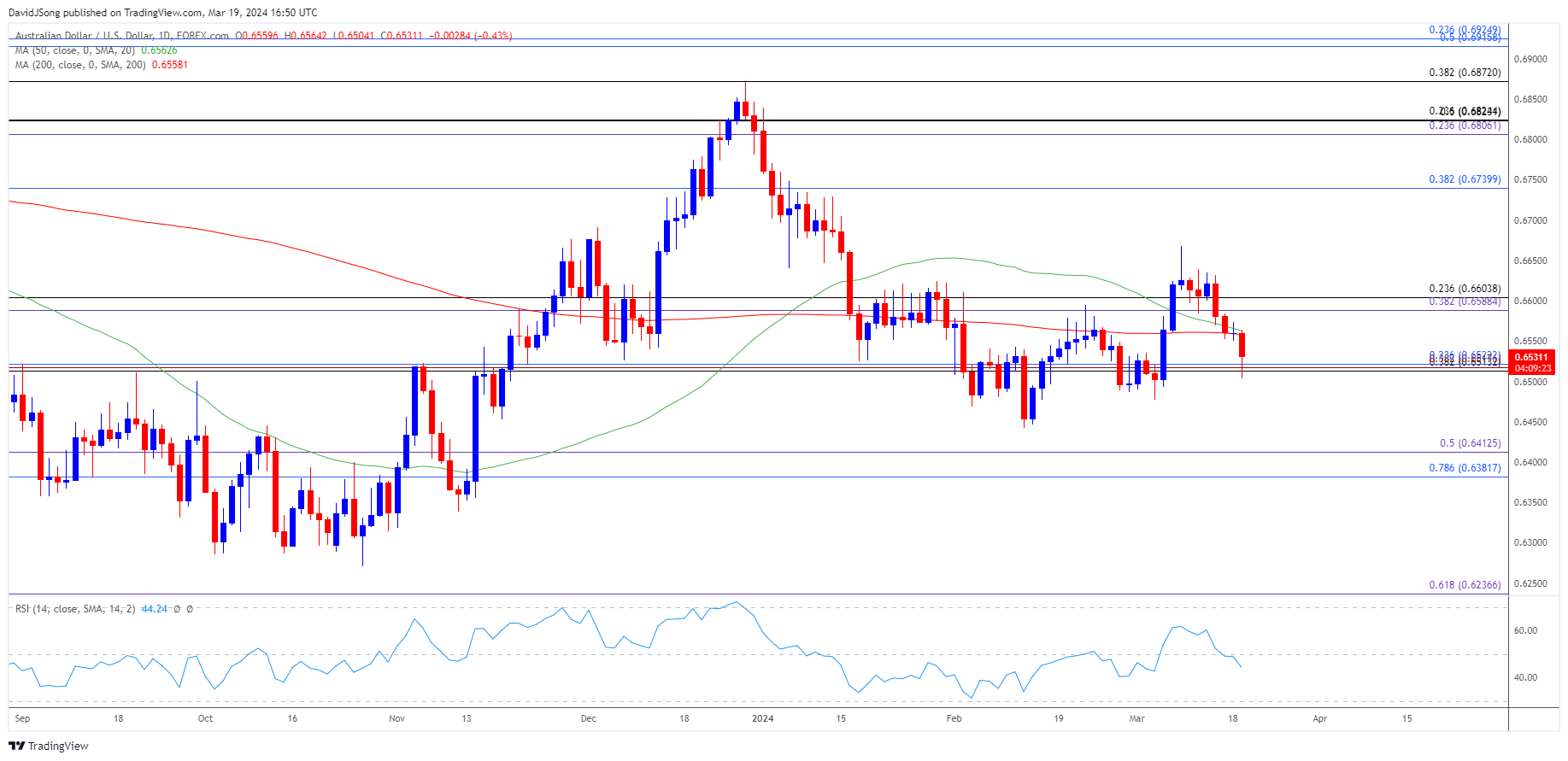Click the RSI 60.00 axis label

tap(1525, 630)
